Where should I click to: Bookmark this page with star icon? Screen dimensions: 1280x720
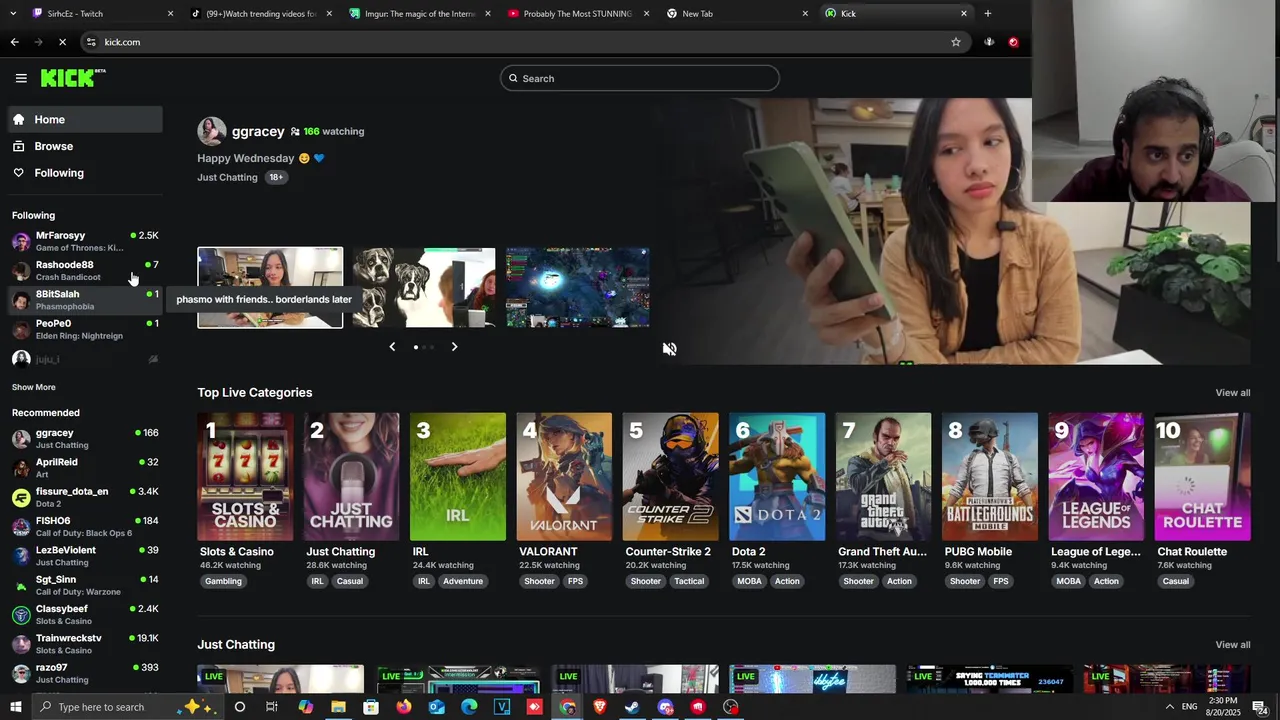click(956, 42)
